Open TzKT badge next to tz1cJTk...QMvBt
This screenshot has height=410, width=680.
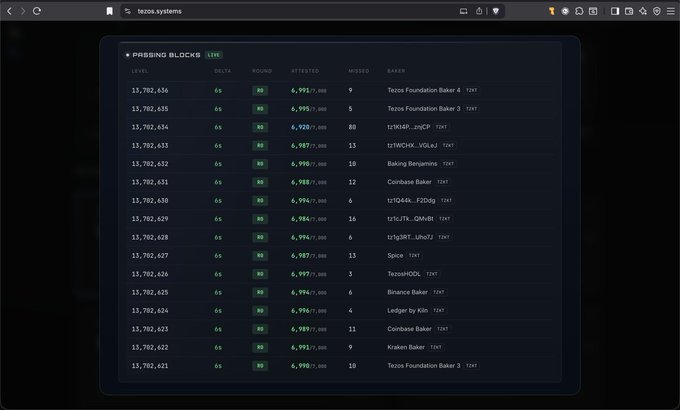click(445, 219)
